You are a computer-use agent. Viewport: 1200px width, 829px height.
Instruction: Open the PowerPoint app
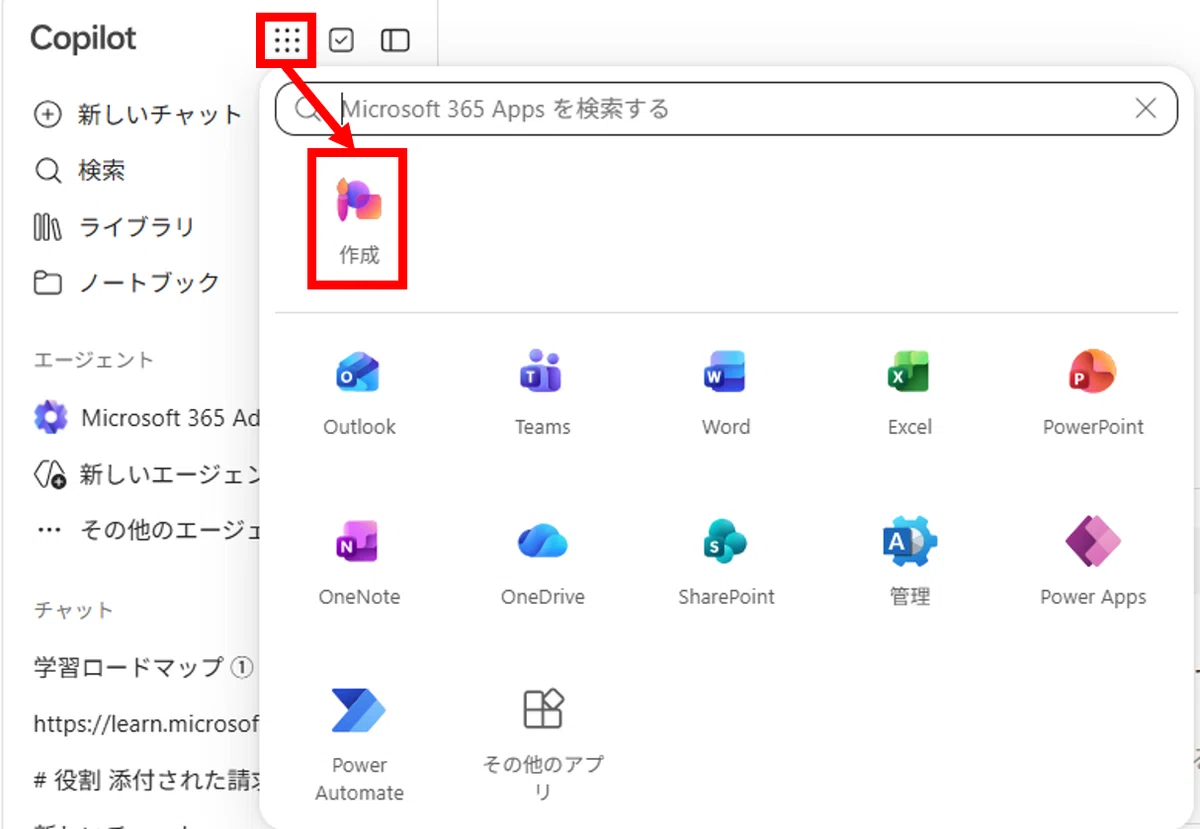(1093, 393)
